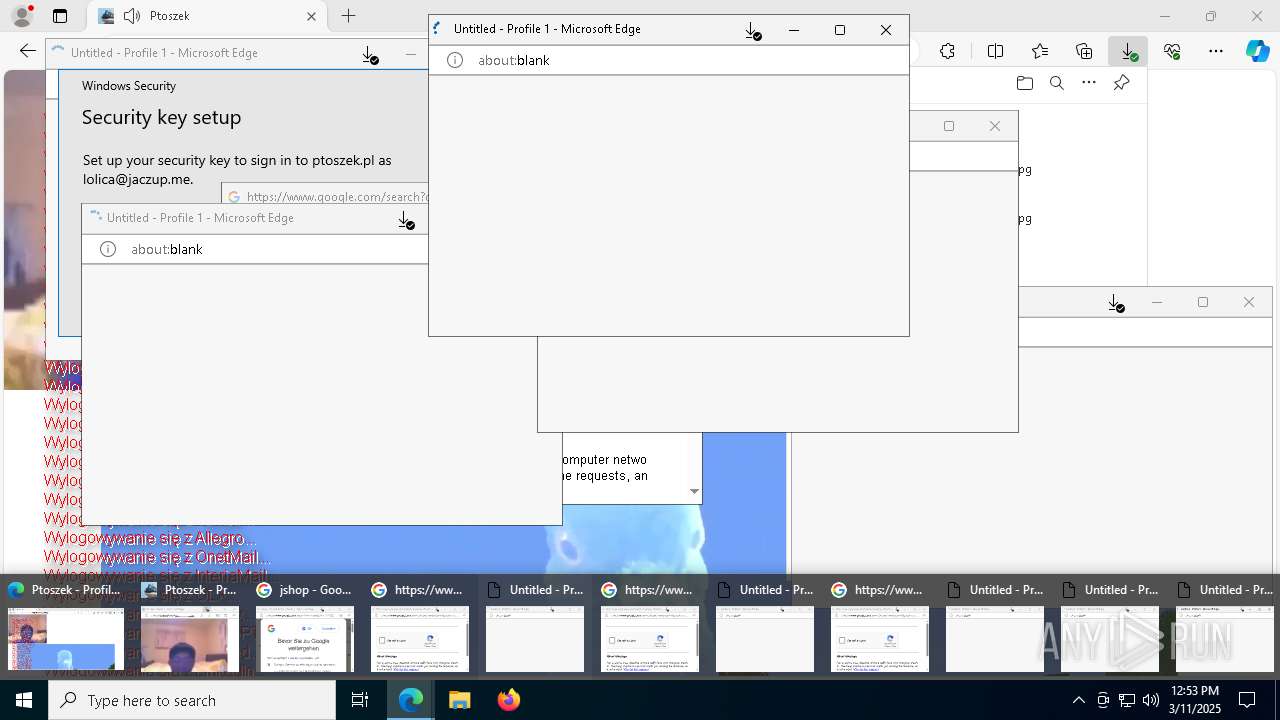This screenshot has width=1280, height=720.
Task: Minimize the front Untitled Edge window
Action: point(794,30)
